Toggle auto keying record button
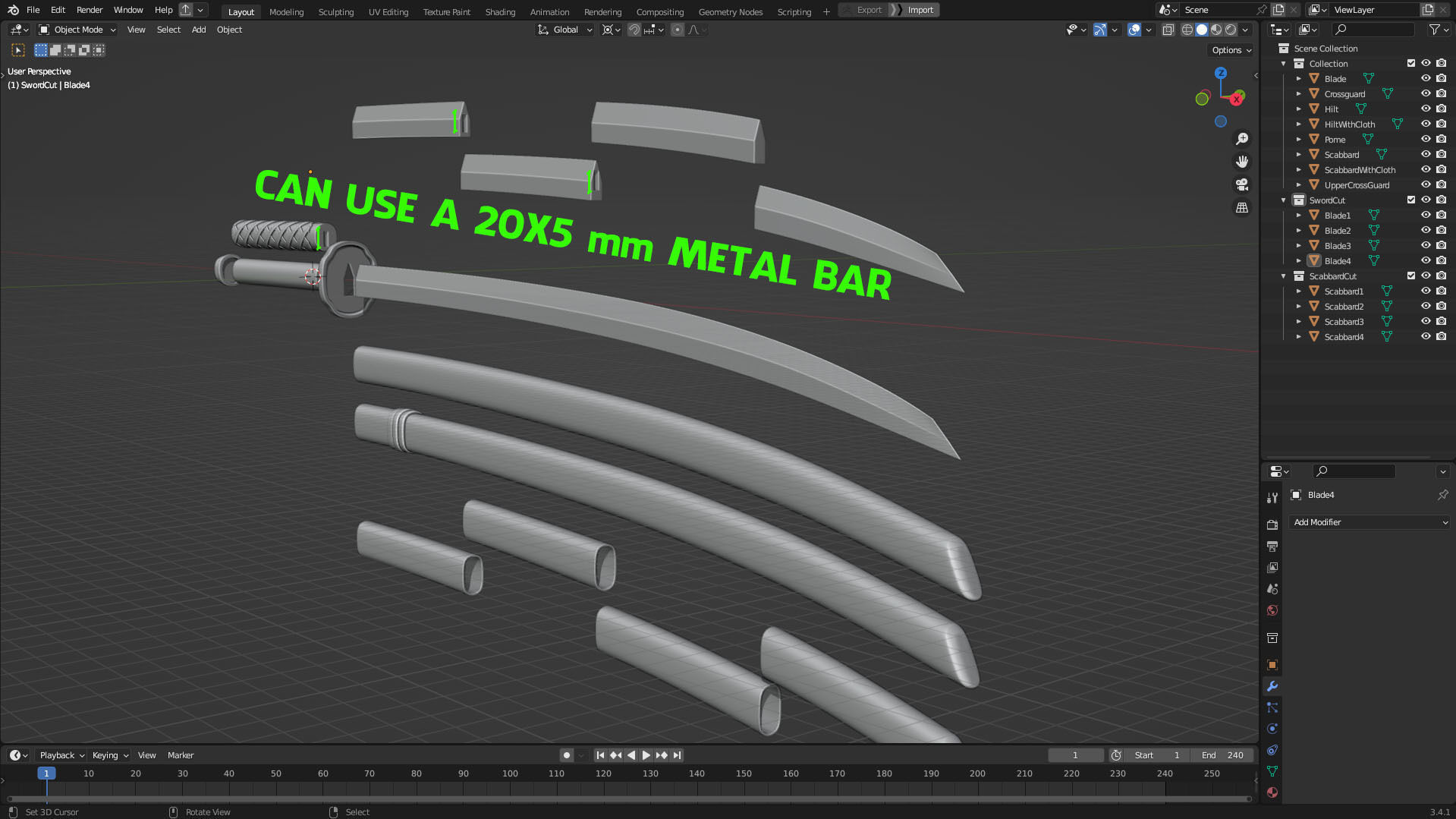Screen dimensions: 1456x819 [566, 755]
